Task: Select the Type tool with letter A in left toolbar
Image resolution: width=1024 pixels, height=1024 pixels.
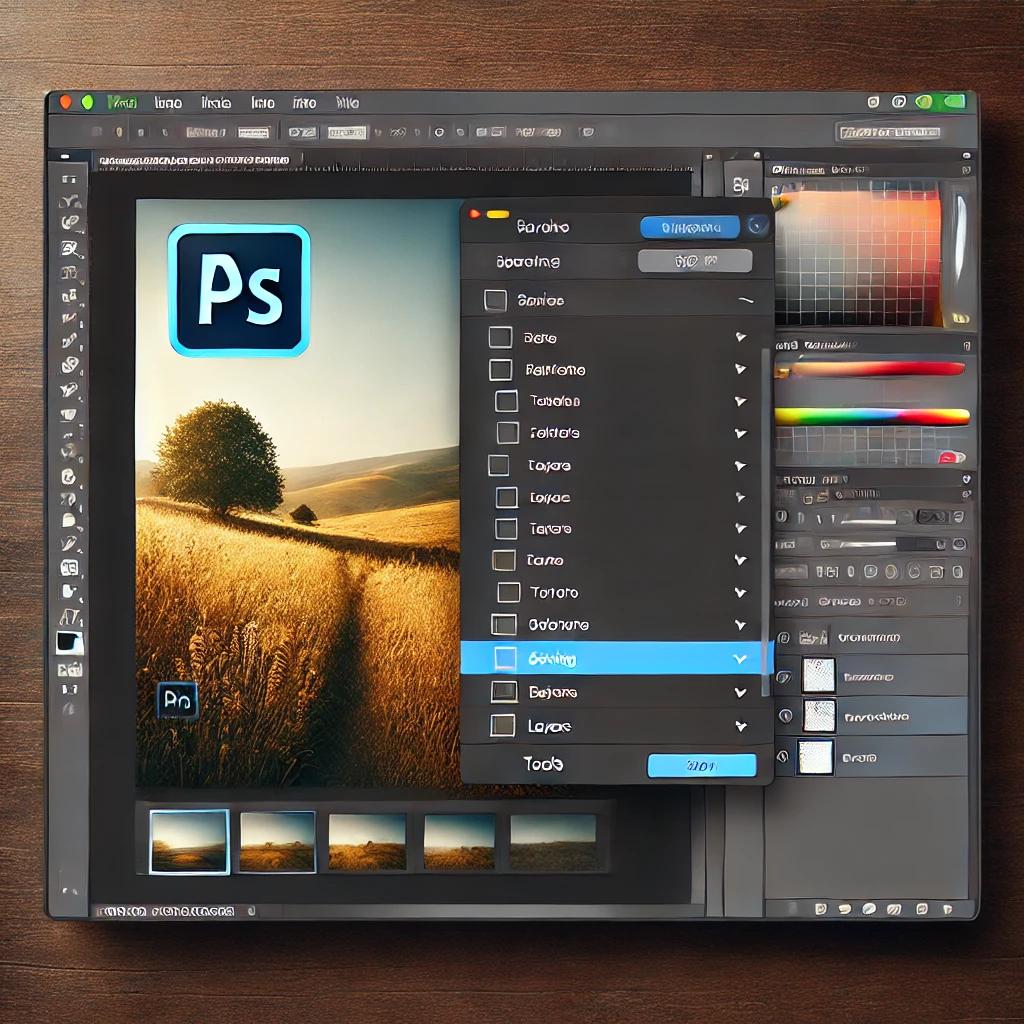Action: 70,616
